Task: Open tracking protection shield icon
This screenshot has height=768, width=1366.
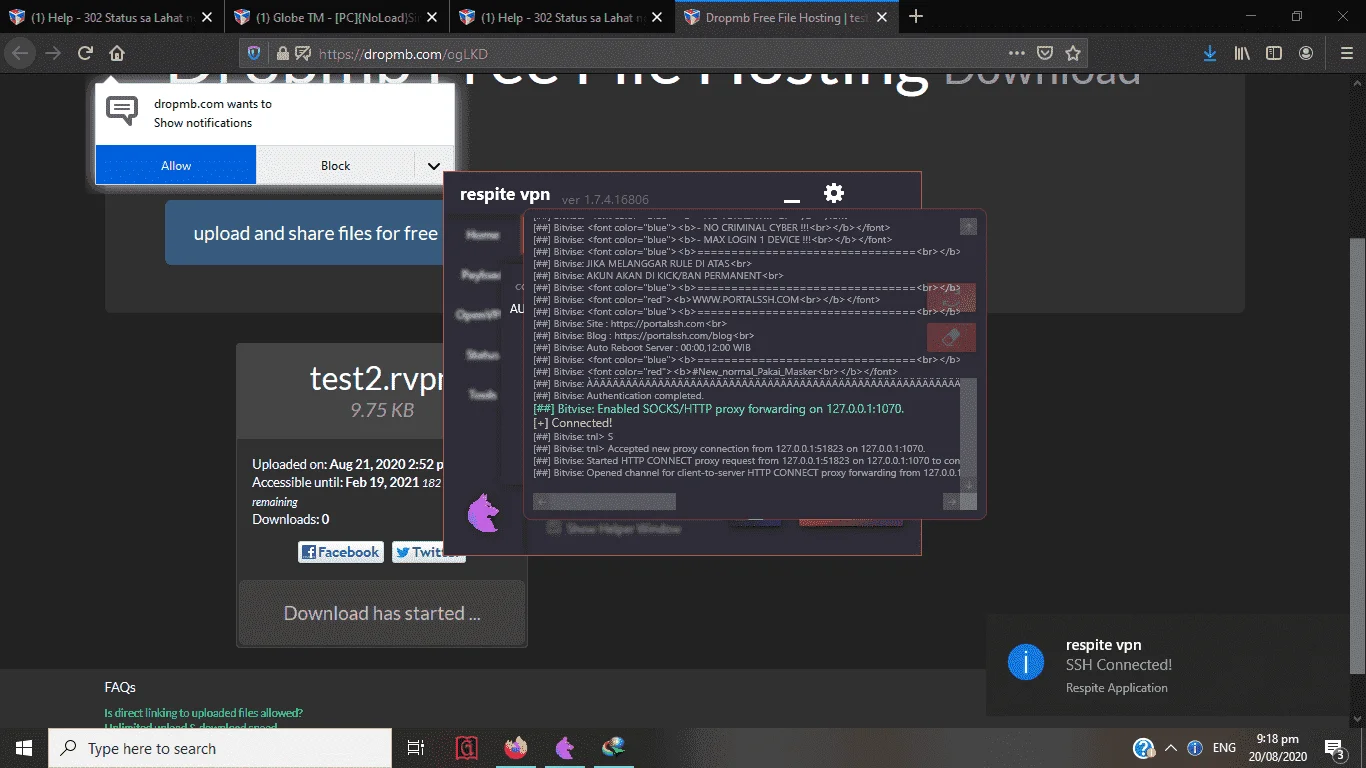Action: click(x=254, y=54)
